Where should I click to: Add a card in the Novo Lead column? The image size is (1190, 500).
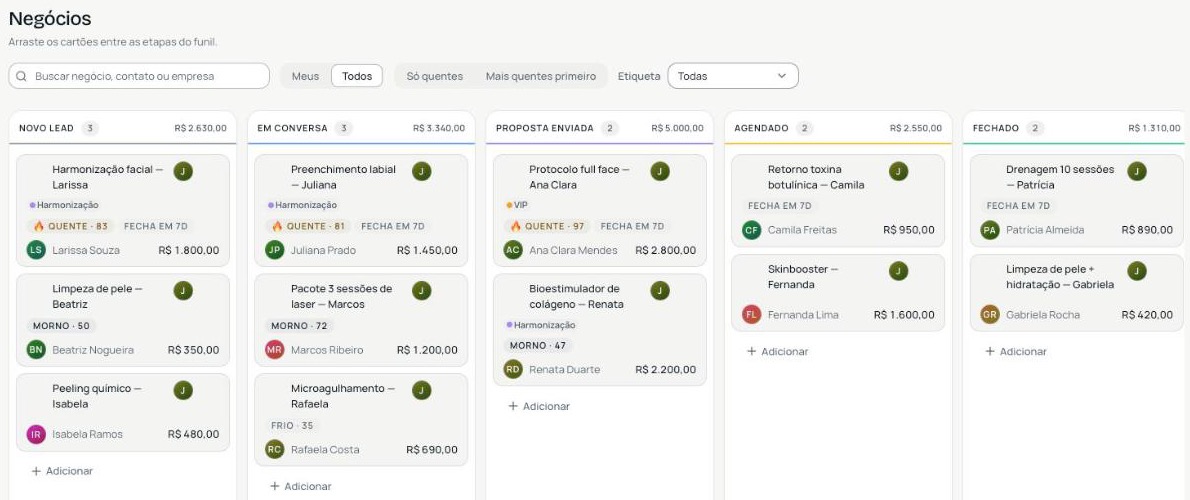tap(62, 471)
